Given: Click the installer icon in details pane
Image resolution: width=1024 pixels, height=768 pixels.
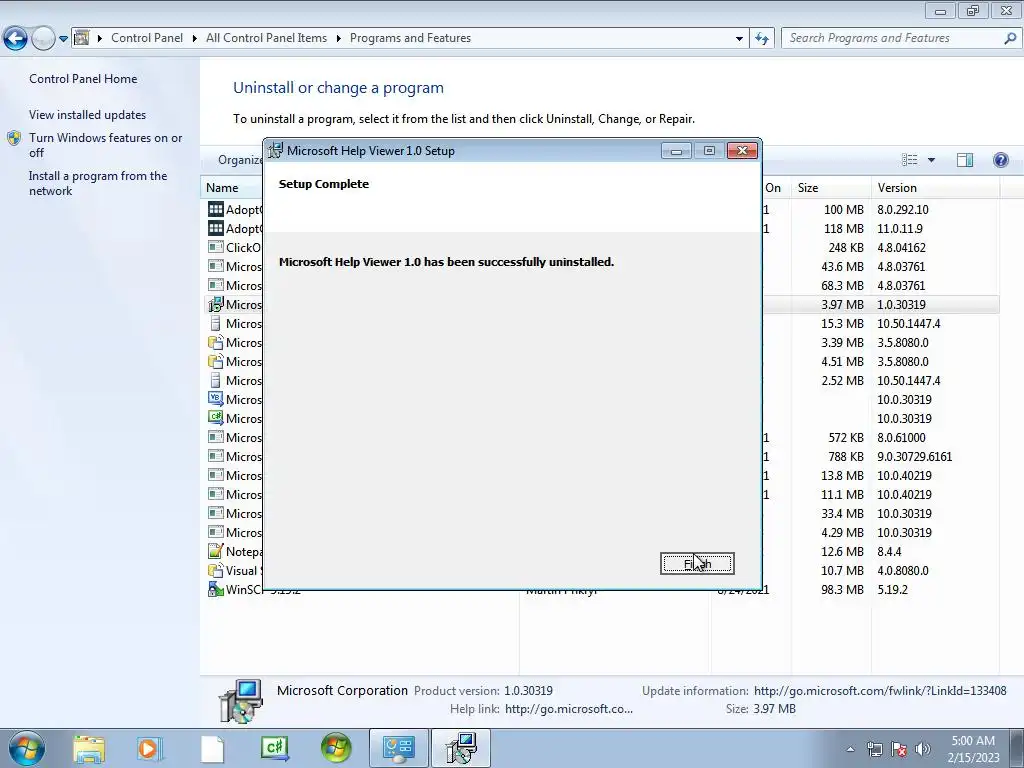Looking at the screenshot, I should tap(240, 701).
